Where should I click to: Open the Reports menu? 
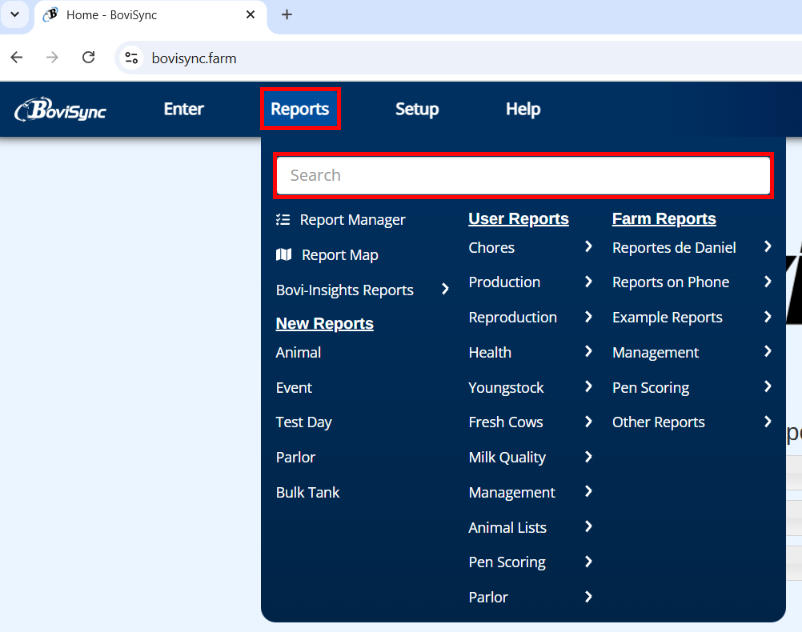pyautogui.click(x=300, y=109)
